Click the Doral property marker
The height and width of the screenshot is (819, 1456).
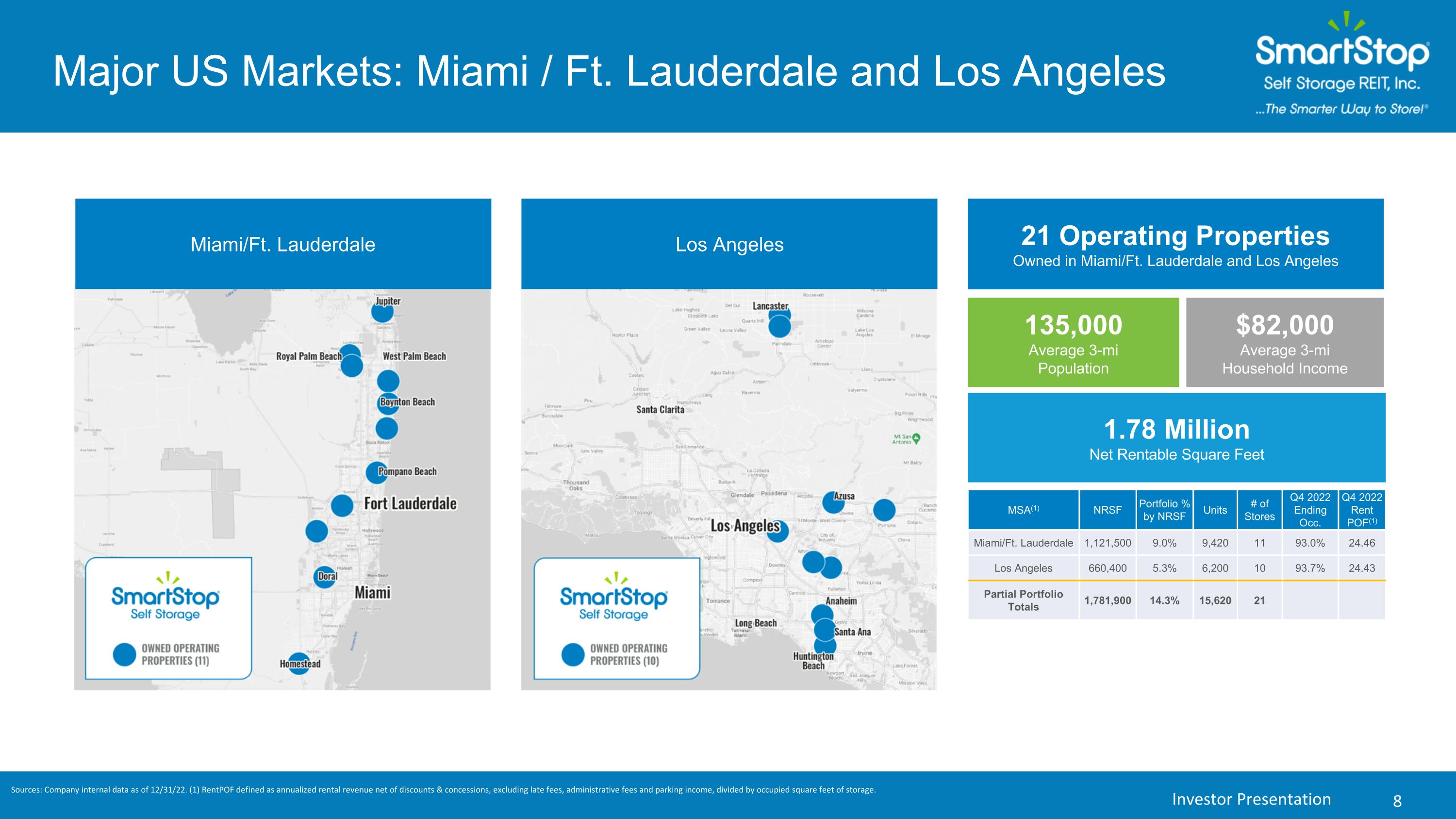[x=324, y=577]
